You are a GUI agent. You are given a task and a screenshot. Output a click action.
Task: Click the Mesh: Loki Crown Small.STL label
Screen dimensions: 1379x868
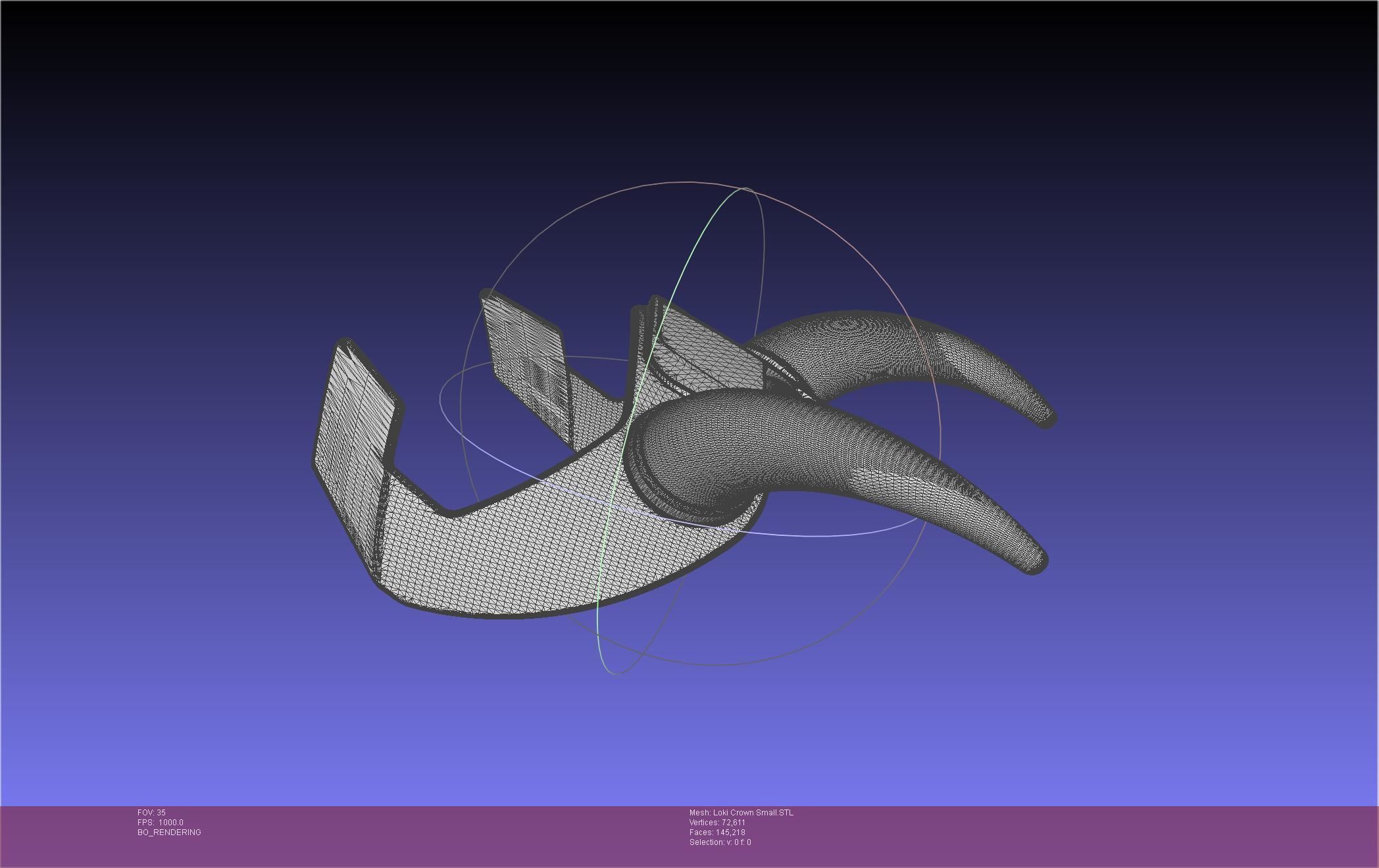coord(741,813)
